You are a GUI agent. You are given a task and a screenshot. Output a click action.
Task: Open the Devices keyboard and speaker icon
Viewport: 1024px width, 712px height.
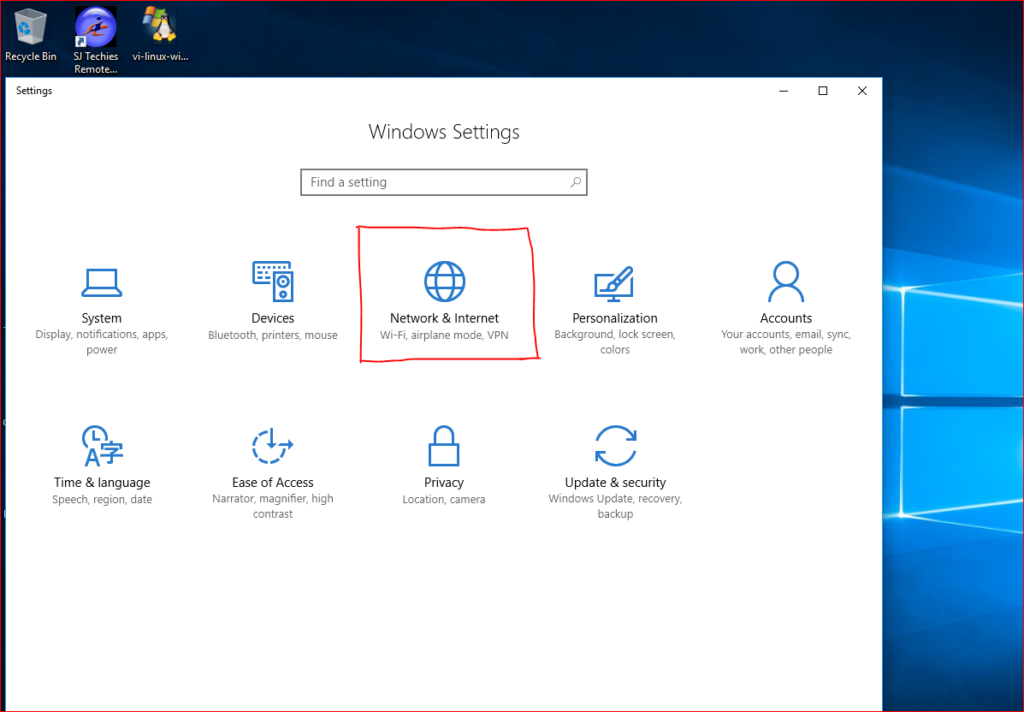click(x=273, y=281)
